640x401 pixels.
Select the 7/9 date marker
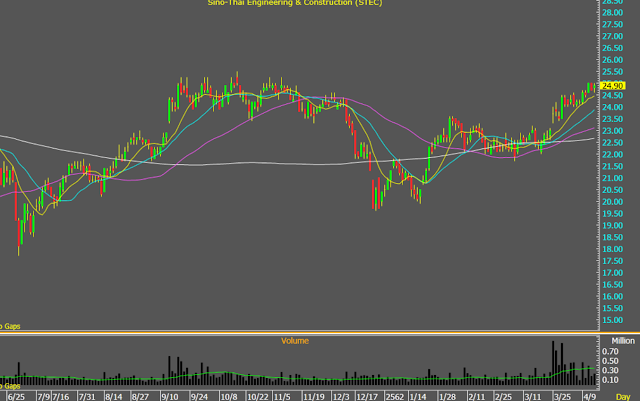point(43,397)
